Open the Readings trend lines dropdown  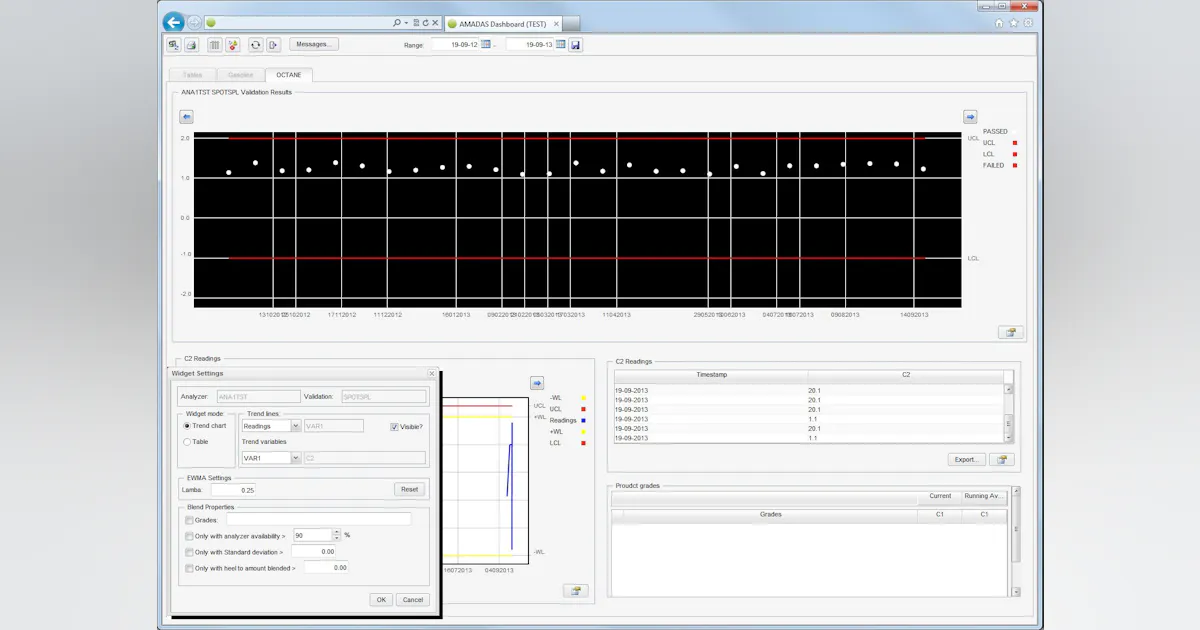296,426
